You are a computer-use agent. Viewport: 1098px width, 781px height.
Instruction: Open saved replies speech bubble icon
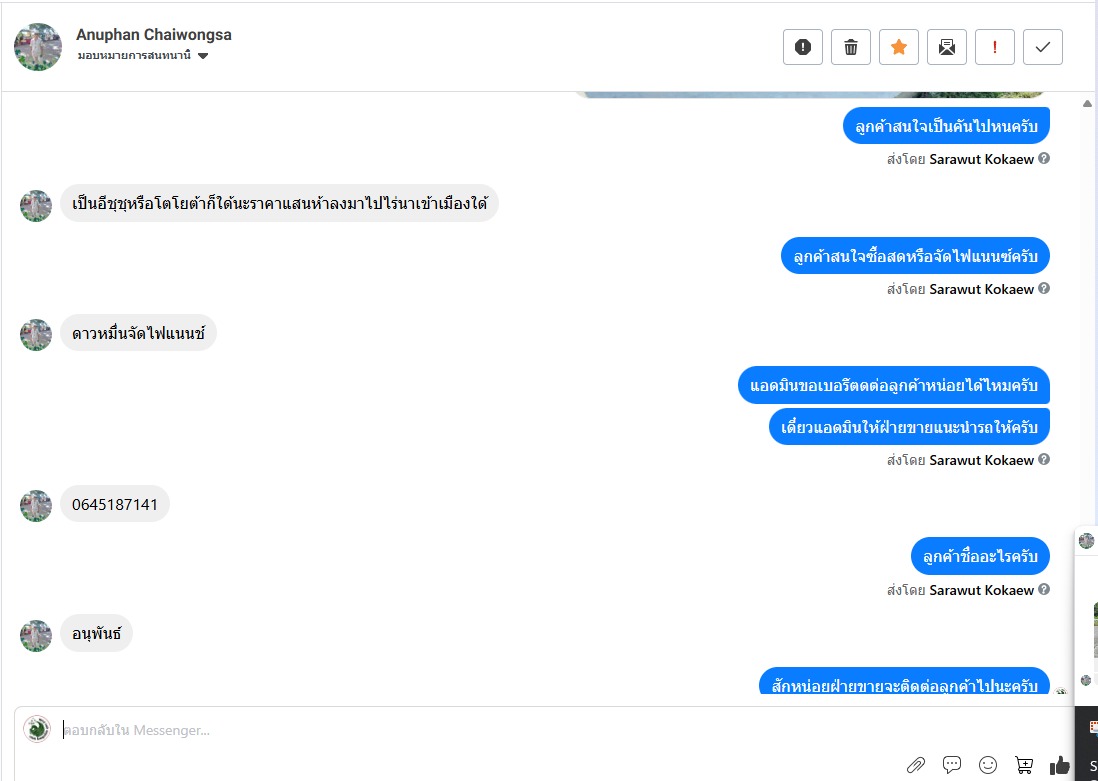(x=952, y=764)
